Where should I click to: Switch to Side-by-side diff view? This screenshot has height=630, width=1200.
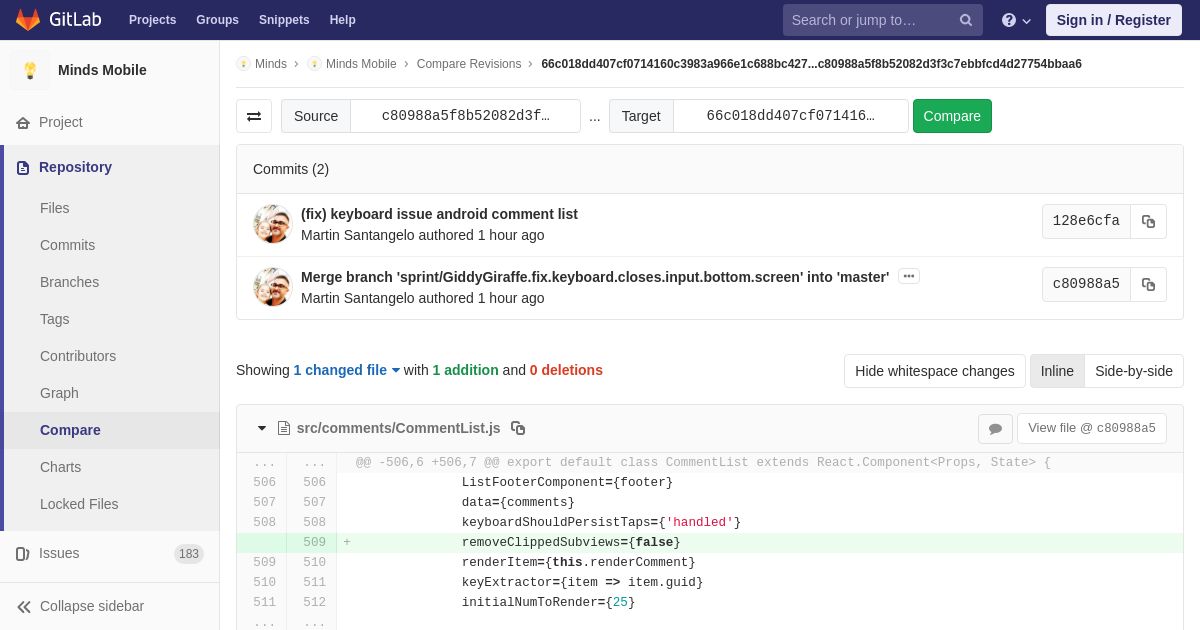[x=1134, y=371]
